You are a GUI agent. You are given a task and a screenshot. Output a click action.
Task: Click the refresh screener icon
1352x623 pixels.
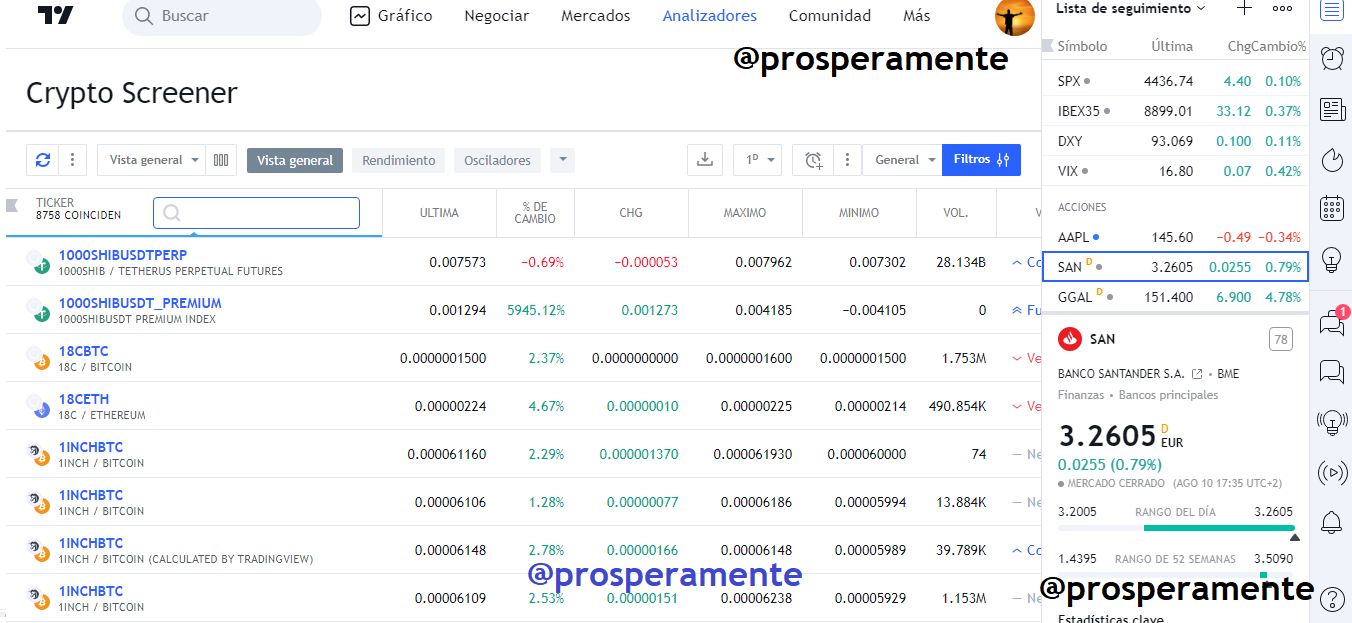42,160
